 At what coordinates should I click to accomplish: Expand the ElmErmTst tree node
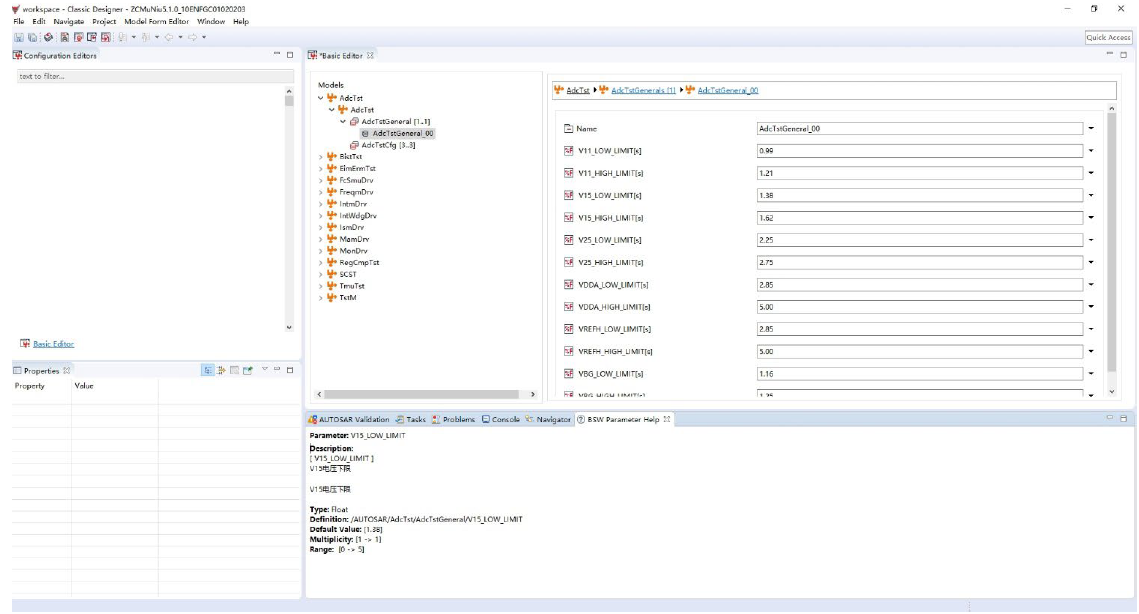tap(320, 169)
